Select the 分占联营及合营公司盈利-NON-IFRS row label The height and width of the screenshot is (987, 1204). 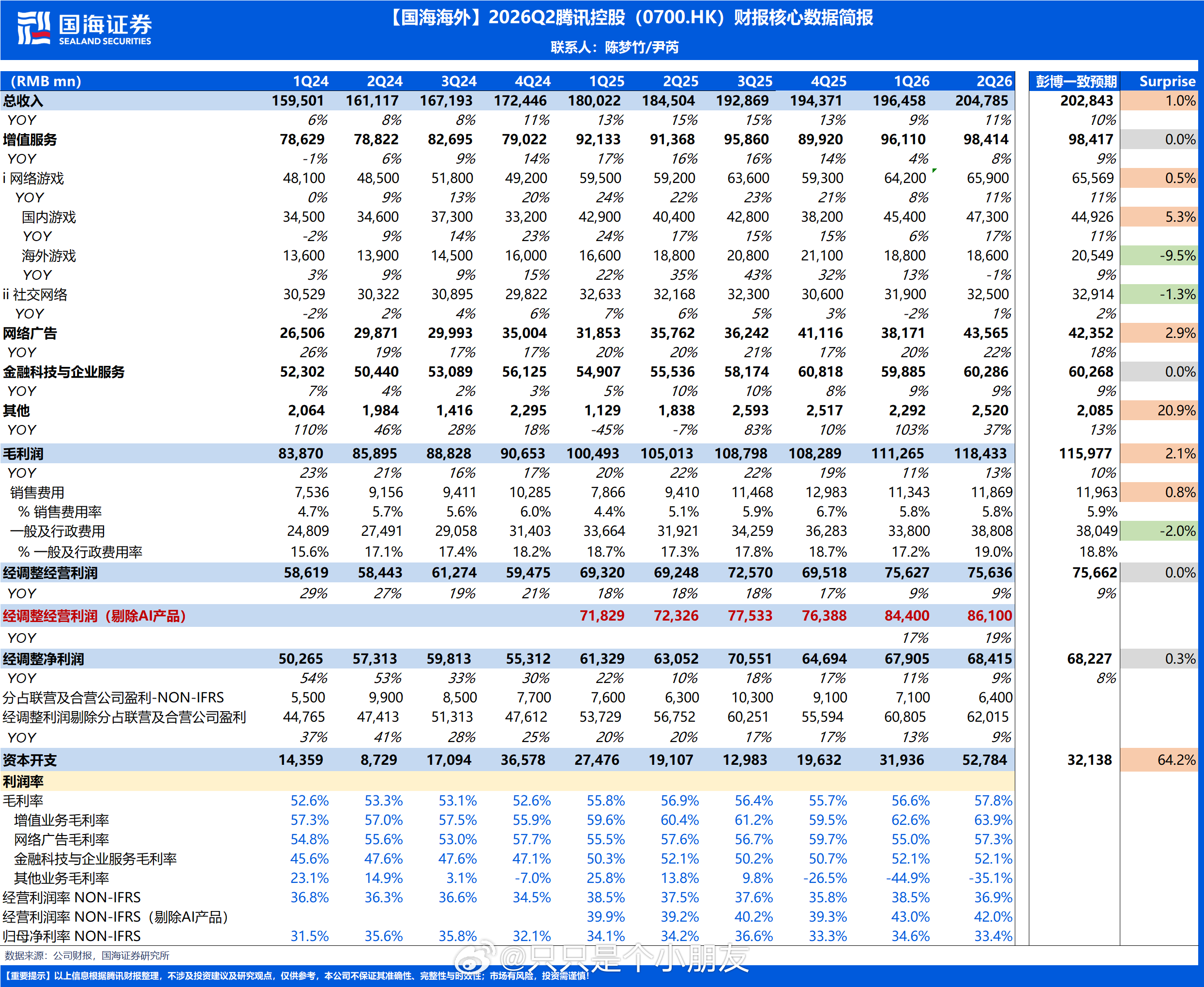point(114,698)
